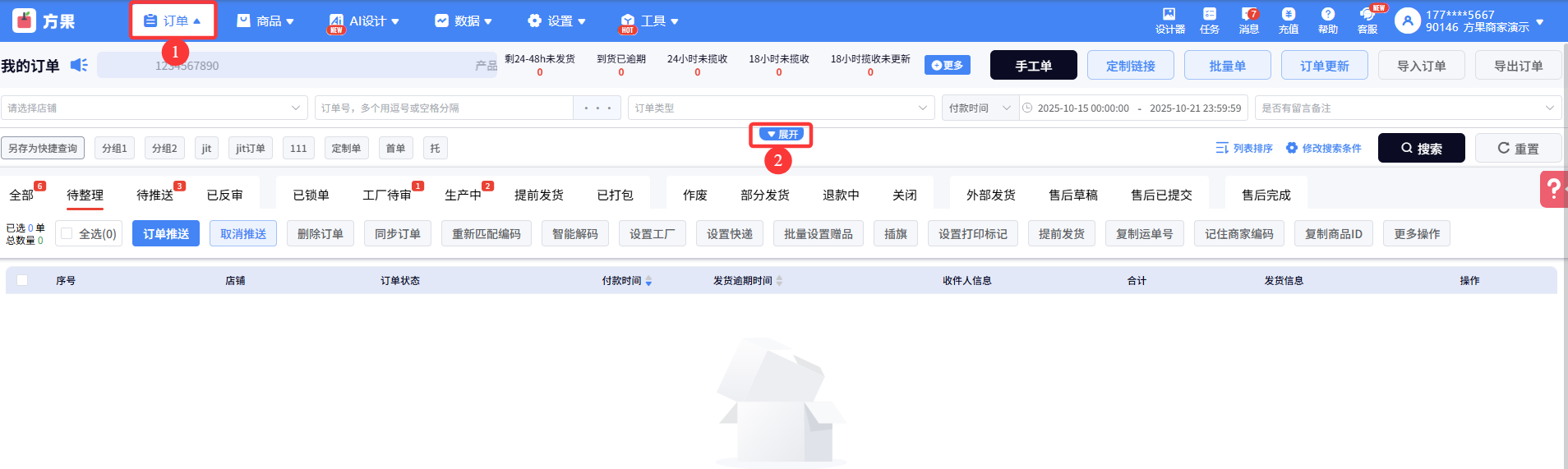The height and width of the screenshot is (469, 1568).
Task: Switch to the 待推送 tab
Action: coord(154,195)
